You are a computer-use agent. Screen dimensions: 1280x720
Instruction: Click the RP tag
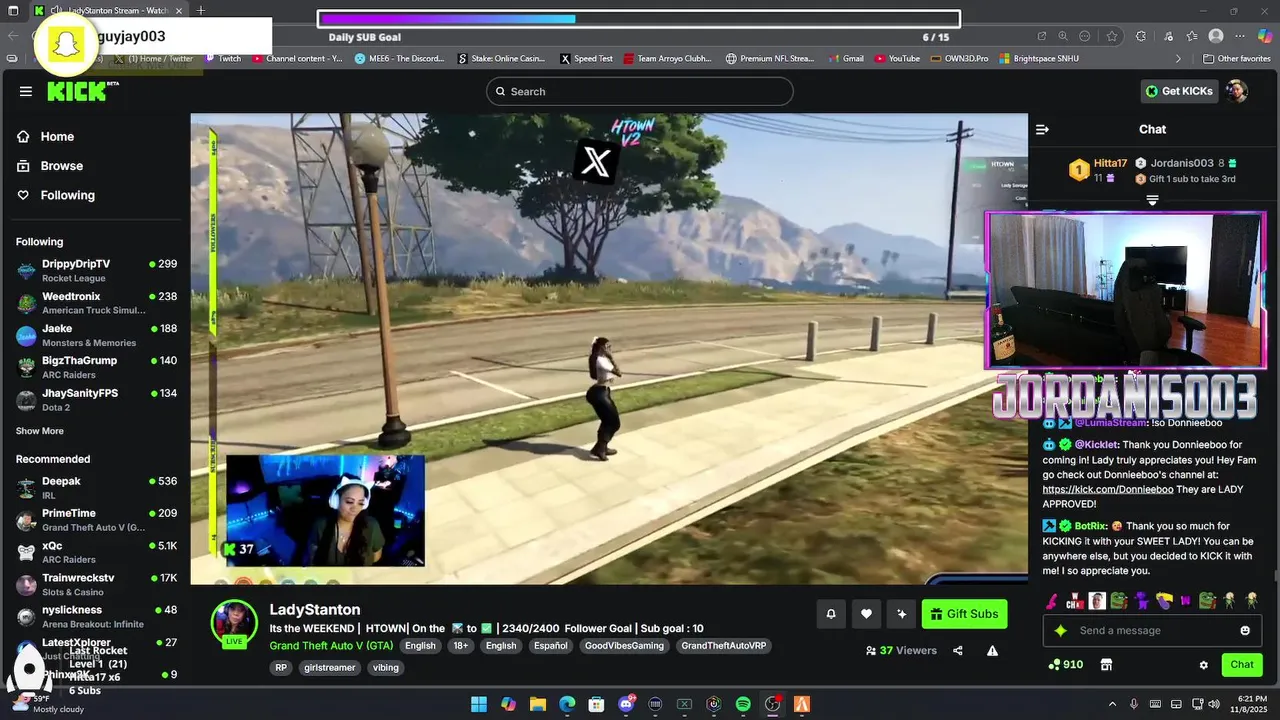point(281,667)
